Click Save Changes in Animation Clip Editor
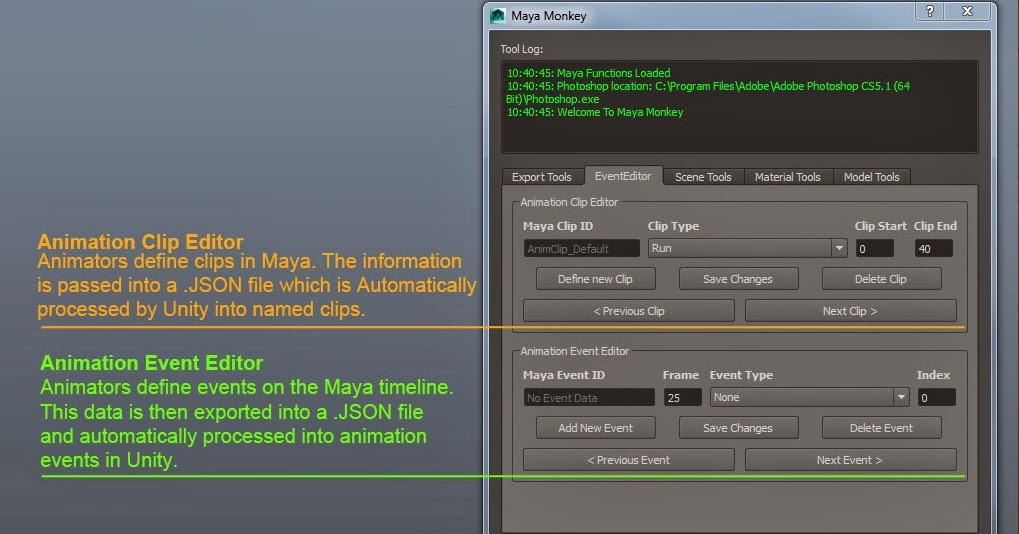Screen dimensions: 1019x534 click(738, 279)
